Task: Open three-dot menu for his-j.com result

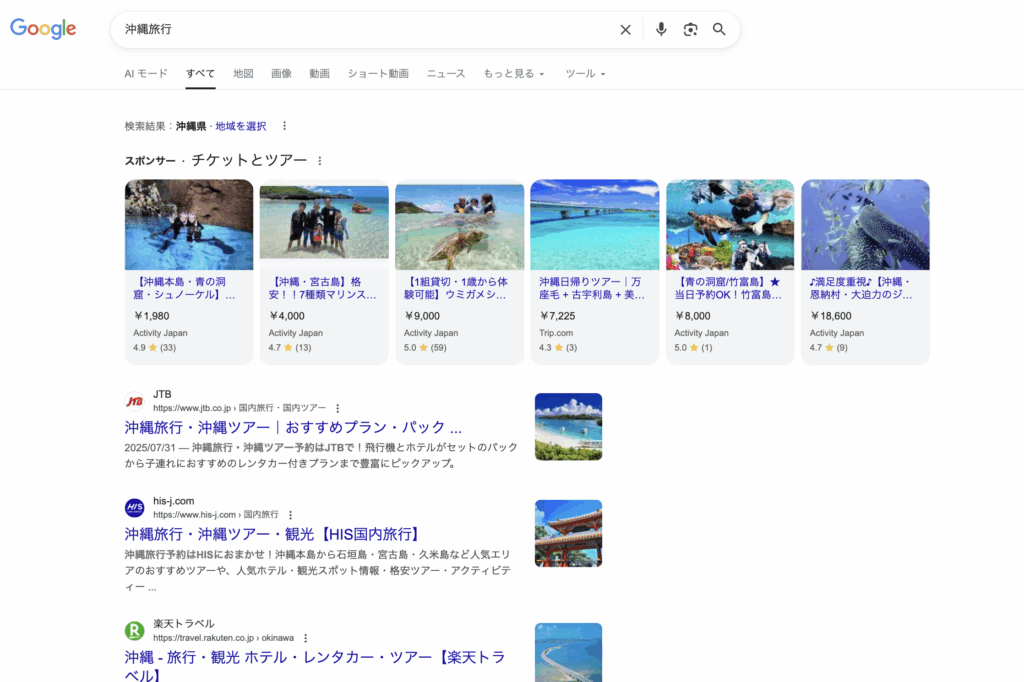Action: (290, 515)
